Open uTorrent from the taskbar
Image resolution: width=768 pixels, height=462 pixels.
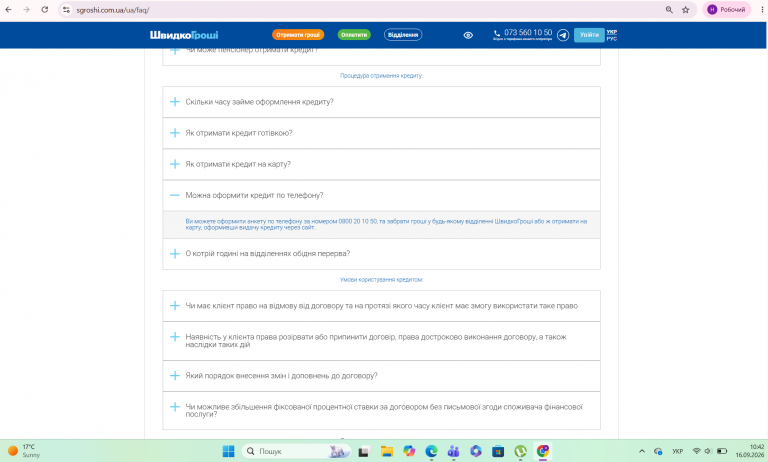click(x=520, y=451)
